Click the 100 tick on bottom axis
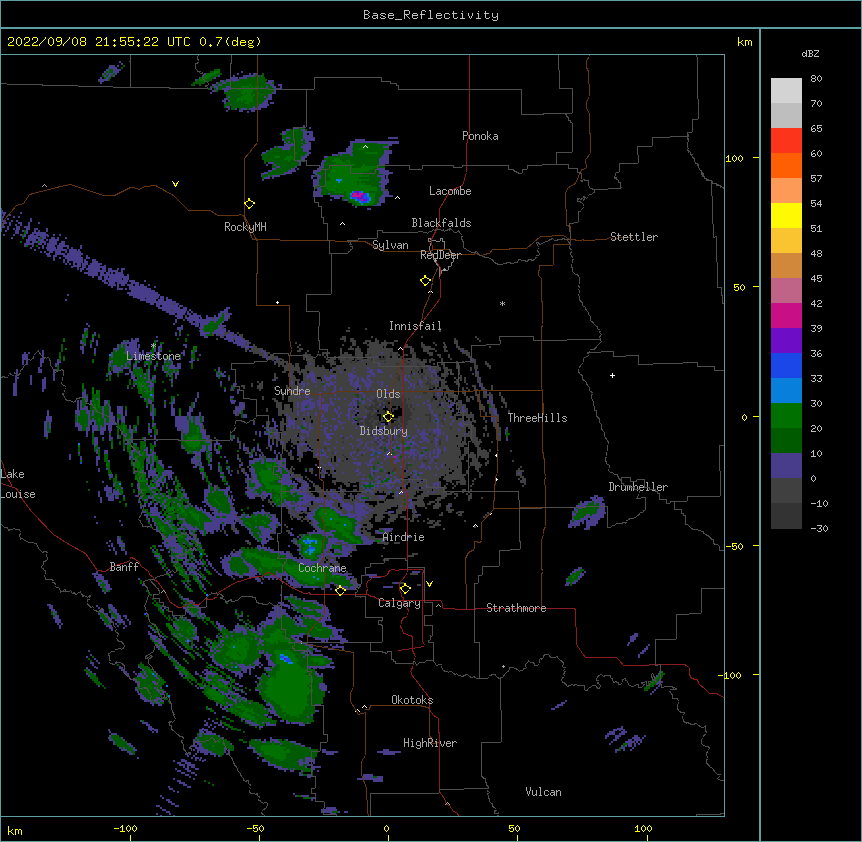This screenshot has width=862, height=842. pyautogui.click(x=644, y=828)
